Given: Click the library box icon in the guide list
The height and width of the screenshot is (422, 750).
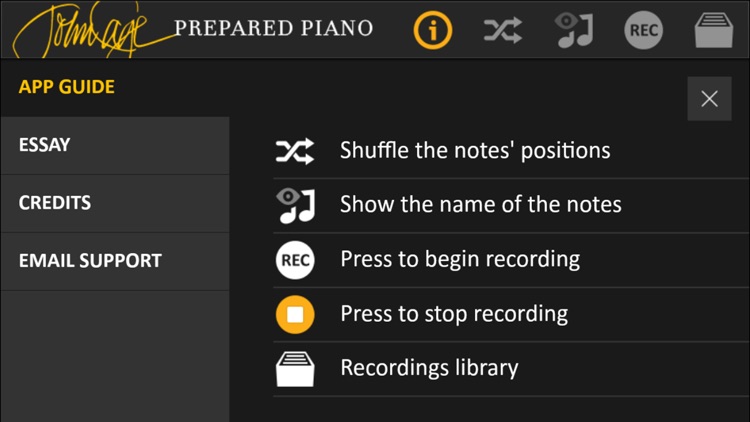Looking at the screenshot, I should (295, 369).
